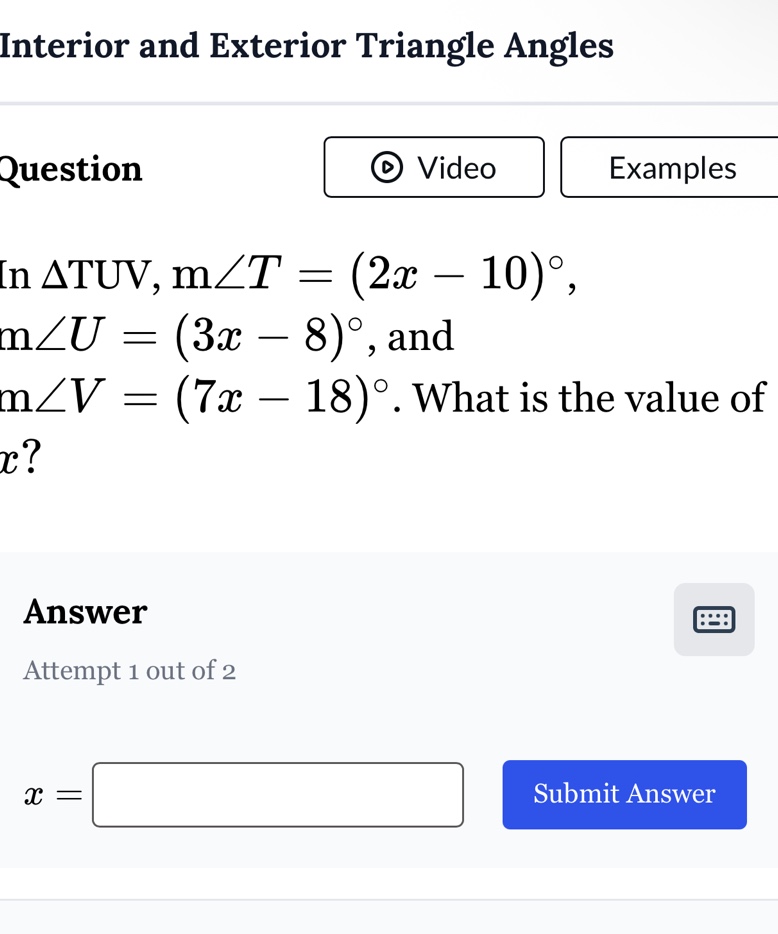The height and width of the screenshot is (934, 778).
Task: Click the Interior and Exterior Triangle Angles title
Action: pos(307,45)
